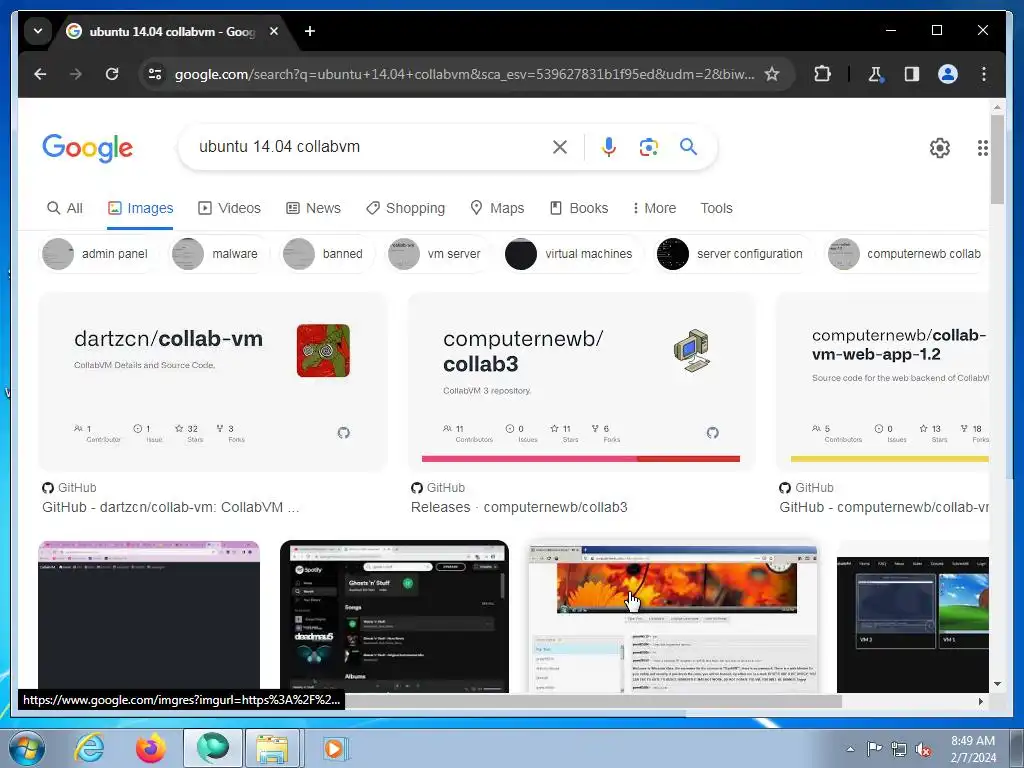
Task: Launch Firefox from the taskbar
Action: 150,748
